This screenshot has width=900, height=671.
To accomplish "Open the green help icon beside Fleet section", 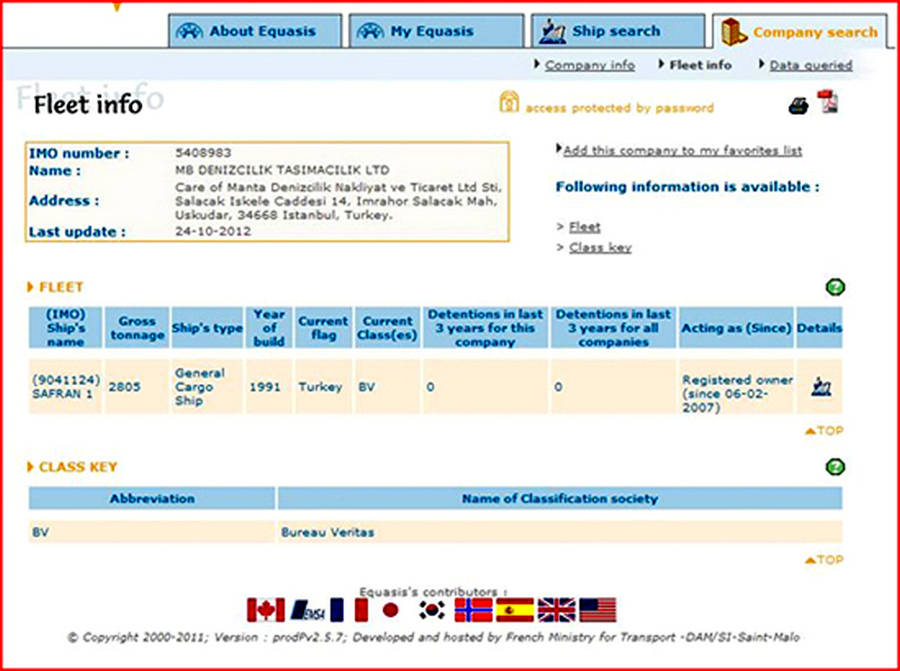I will [835, 288].
